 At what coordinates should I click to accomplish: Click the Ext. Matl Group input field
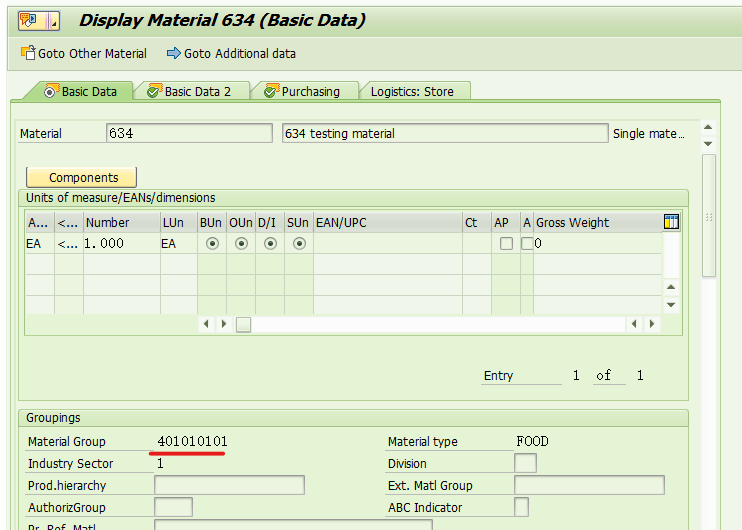[x=589, y=486]
